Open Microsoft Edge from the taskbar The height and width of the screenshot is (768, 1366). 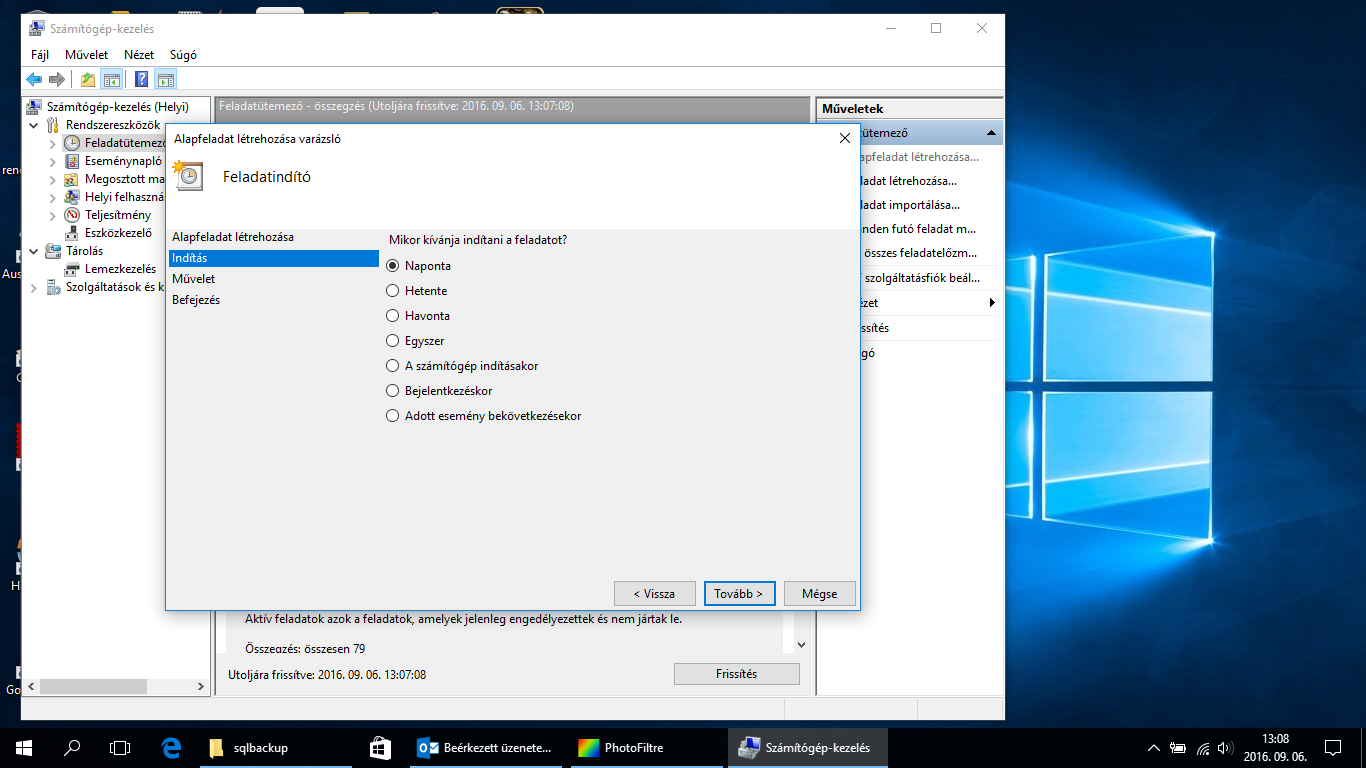tap(170, 747)
